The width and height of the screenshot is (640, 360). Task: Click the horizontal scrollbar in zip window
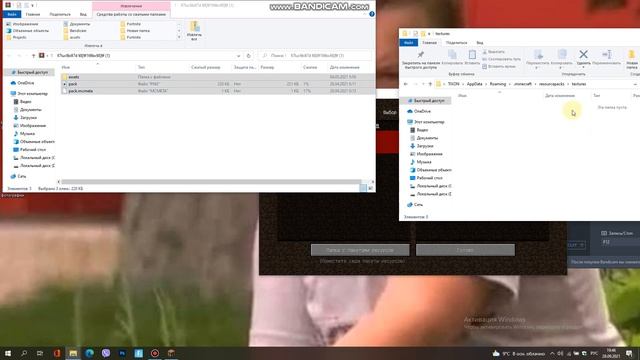[x=211, y=182]
